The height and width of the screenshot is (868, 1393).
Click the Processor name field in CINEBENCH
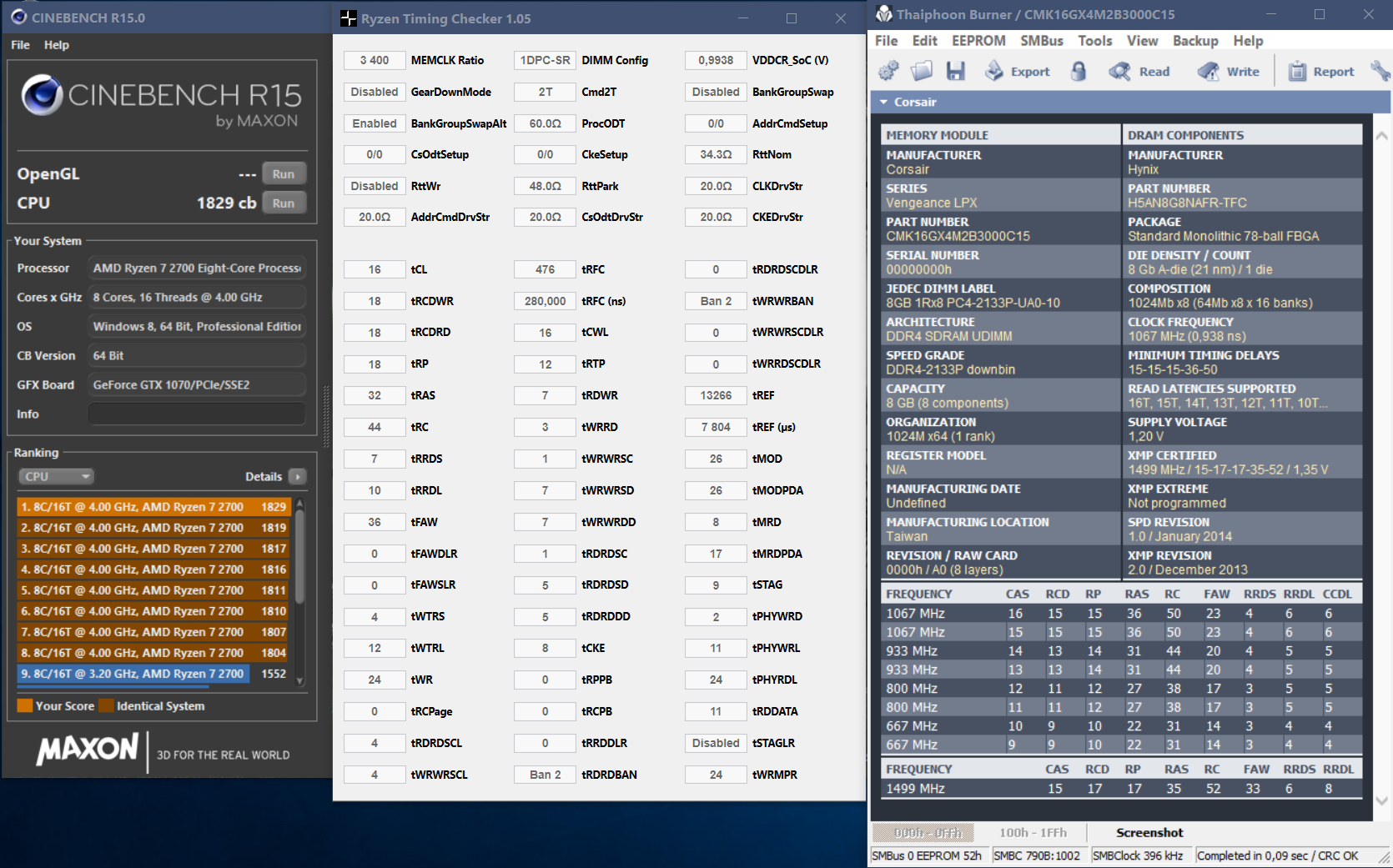click(x=197, y=268)
